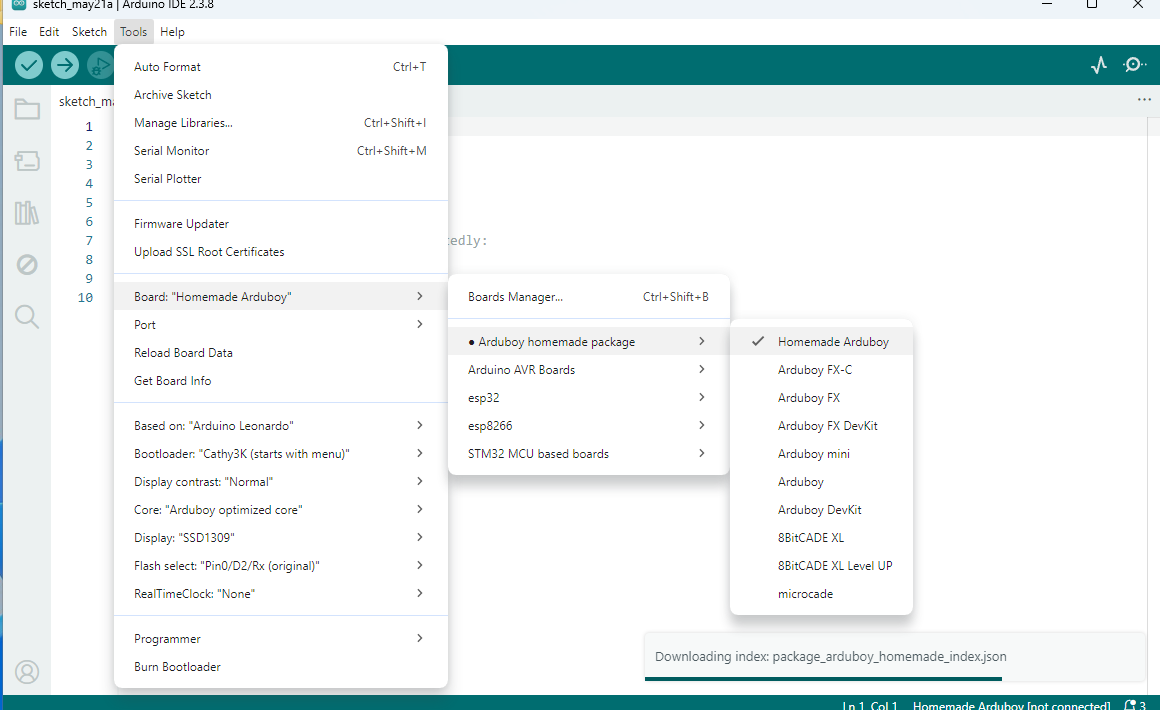Open the Edit menu
This screenshot has width=1160, height=710.
click(x=49, y=32)
